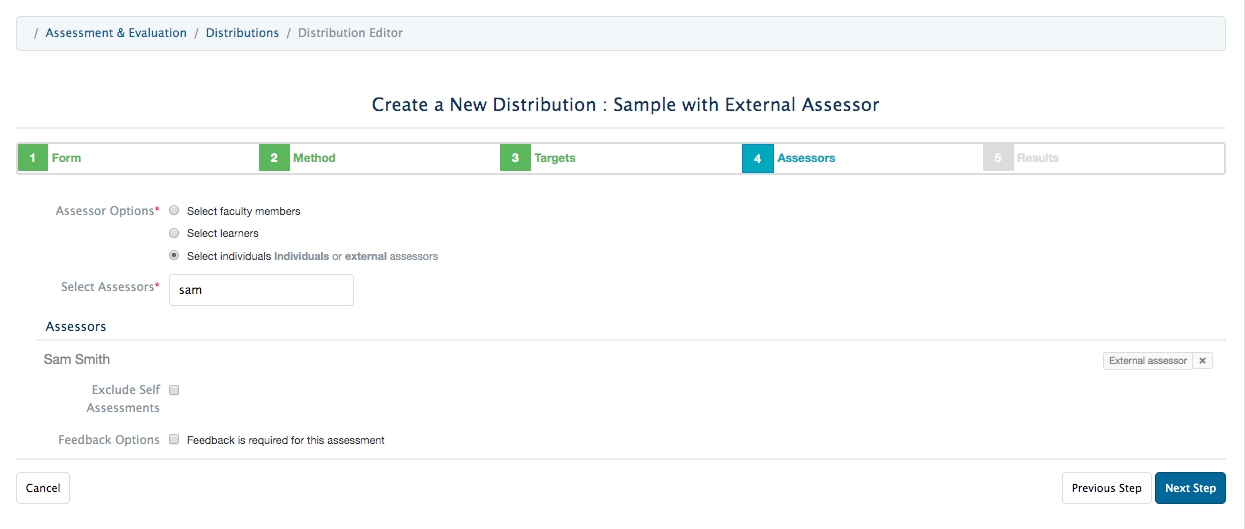This screenshot has width=1245, height=529.
Task: Remove Sam Smith external assessor tag
Action: pos(1202,361)
